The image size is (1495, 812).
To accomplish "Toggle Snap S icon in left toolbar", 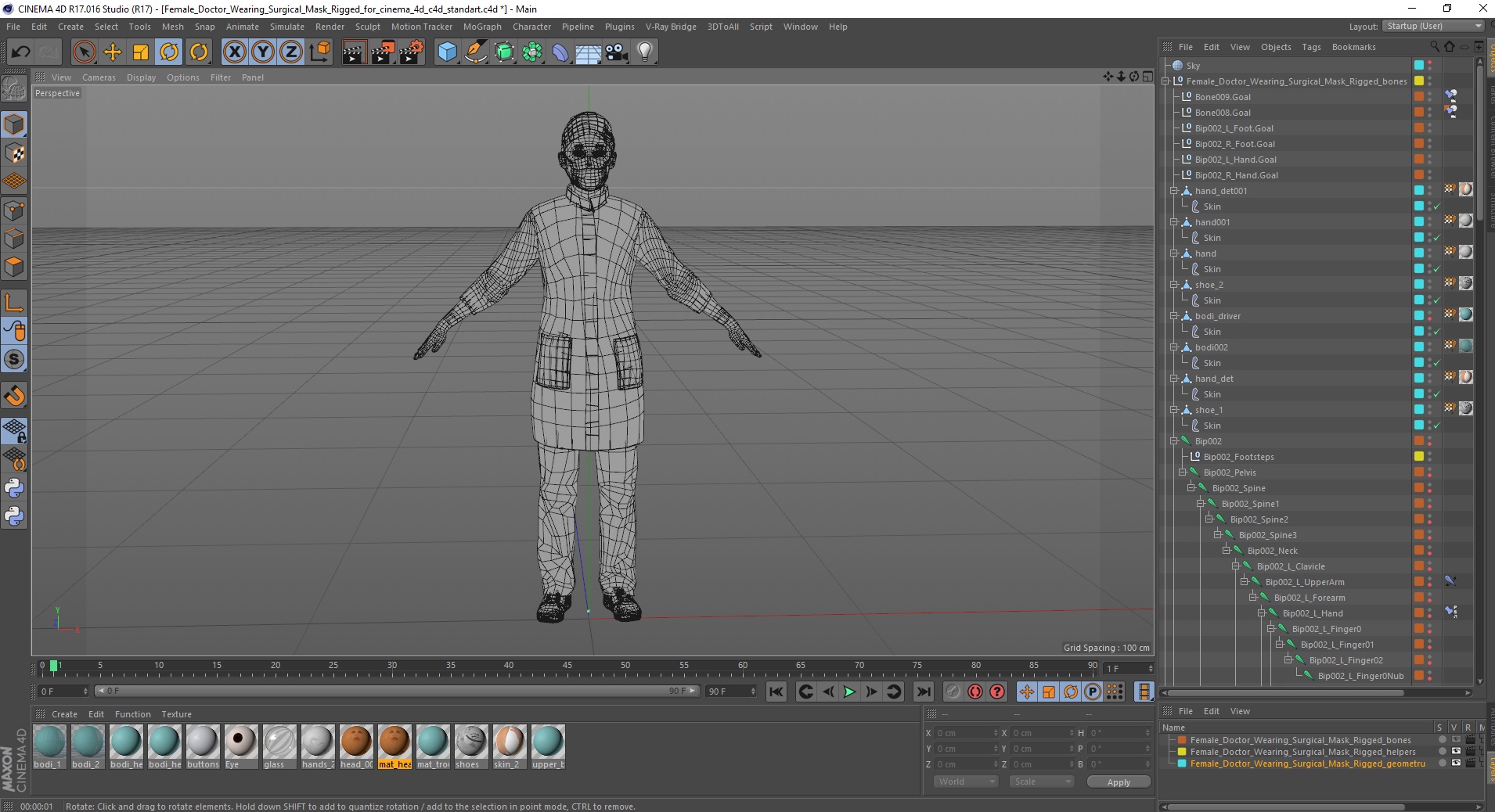I will [x=14, y=360].
